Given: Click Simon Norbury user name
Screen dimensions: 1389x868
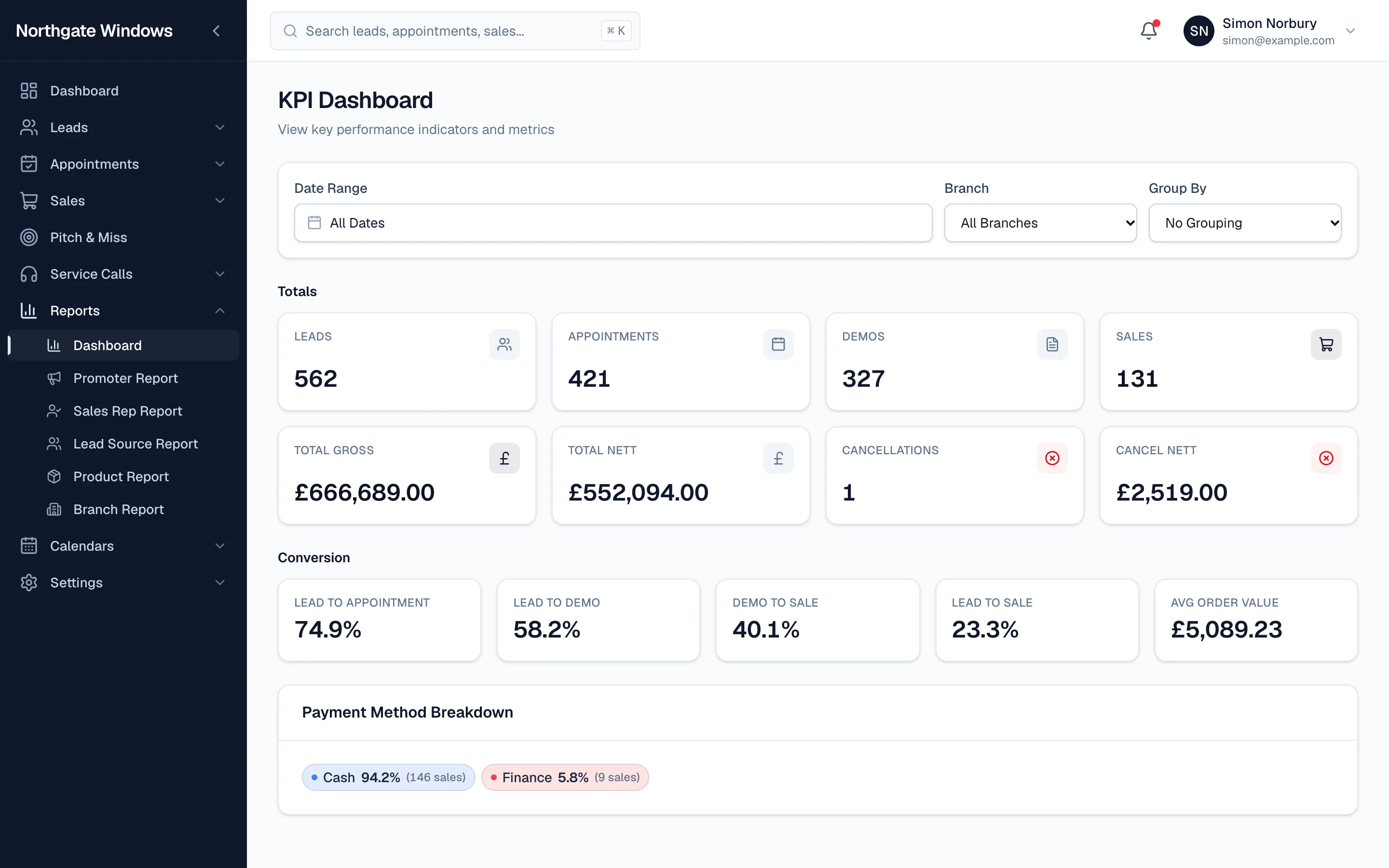Looking at the screenshot, I should tap(1269, 24).
